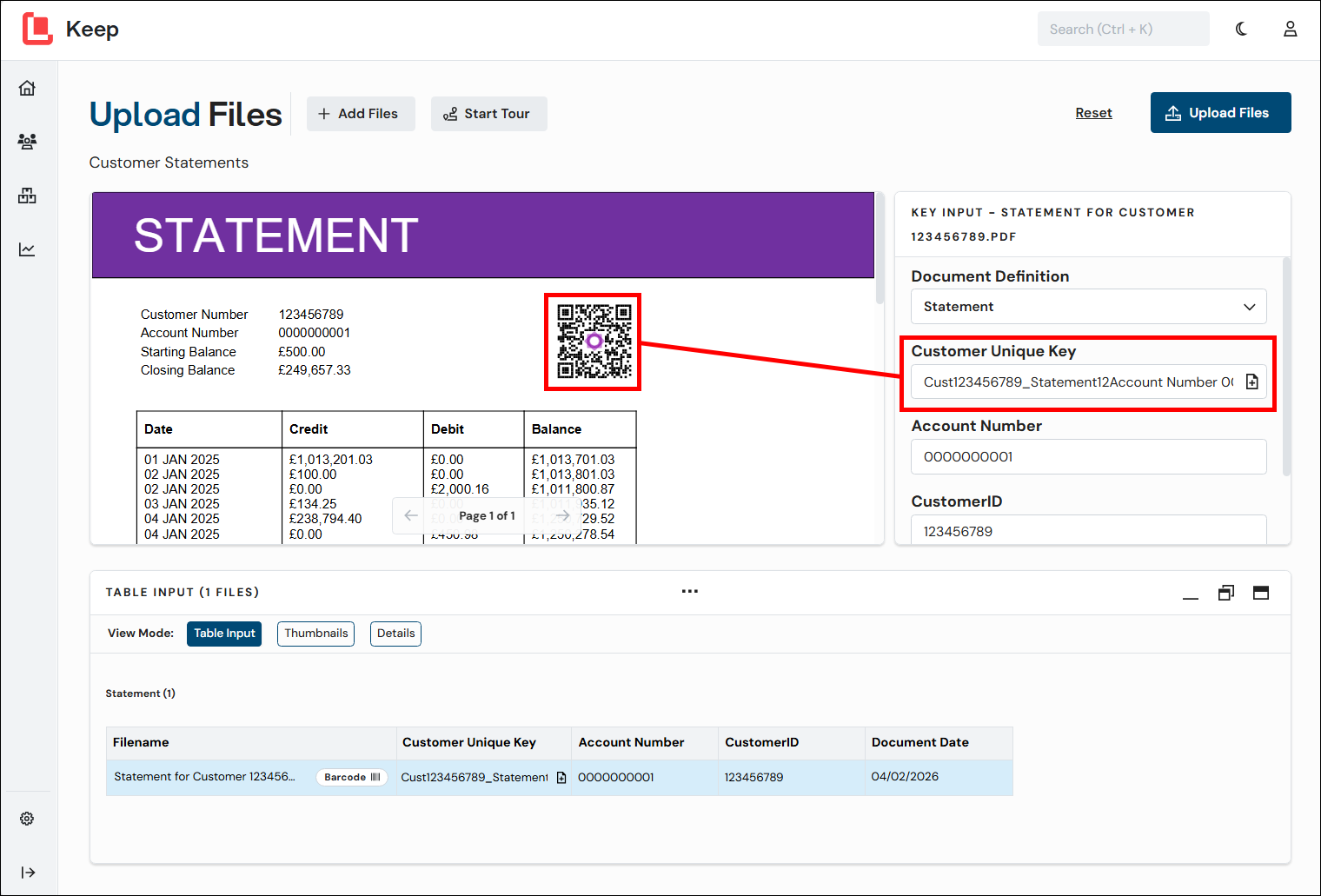Open the Home sidebar icon
The image size is (1321, 896).
point(28,88)
